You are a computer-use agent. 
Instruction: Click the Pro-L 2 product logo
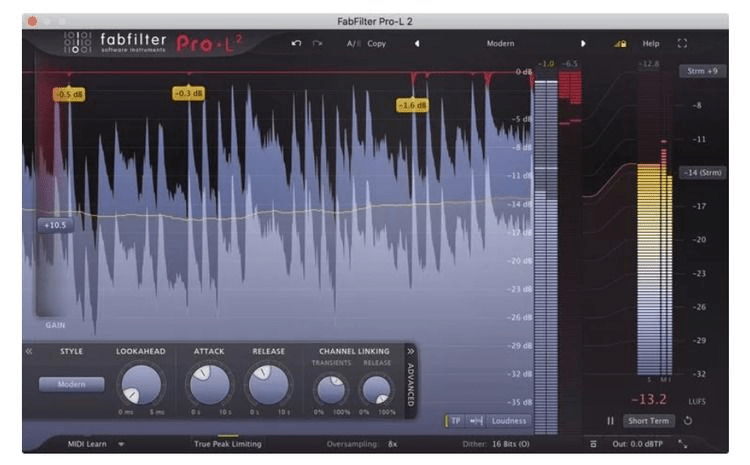click(x=210, y=44)
